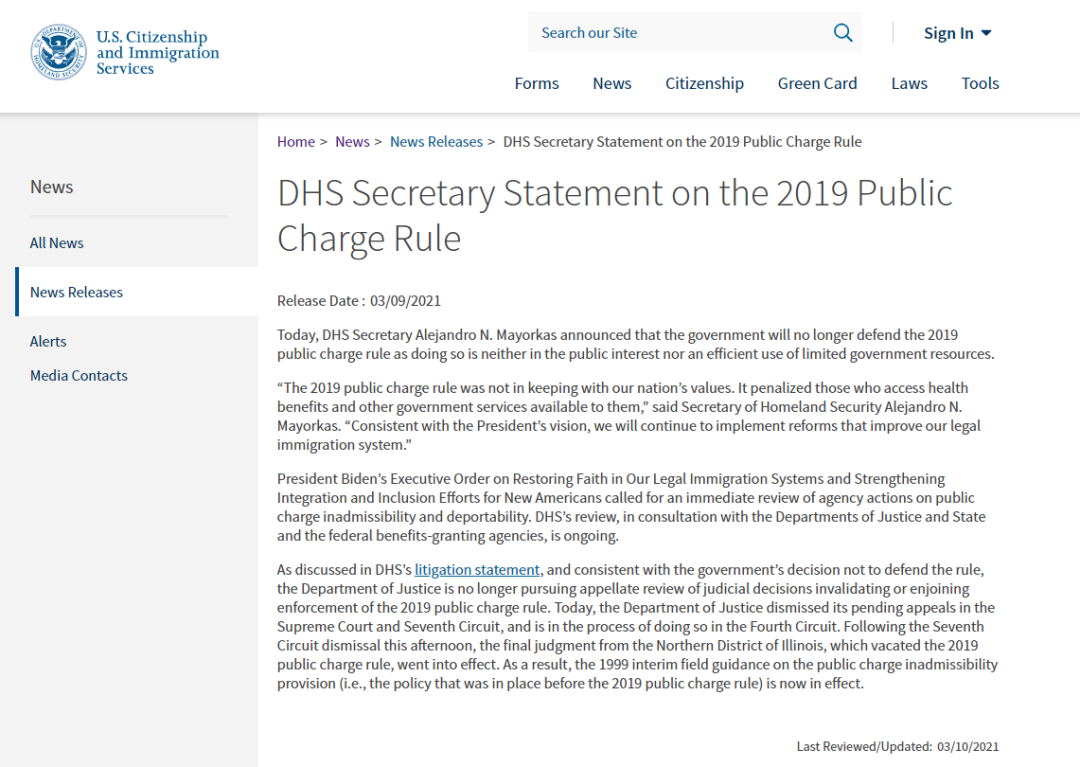Open the Tools menu
This screenshot has height=767, width=1080.
tap(980, 83)
